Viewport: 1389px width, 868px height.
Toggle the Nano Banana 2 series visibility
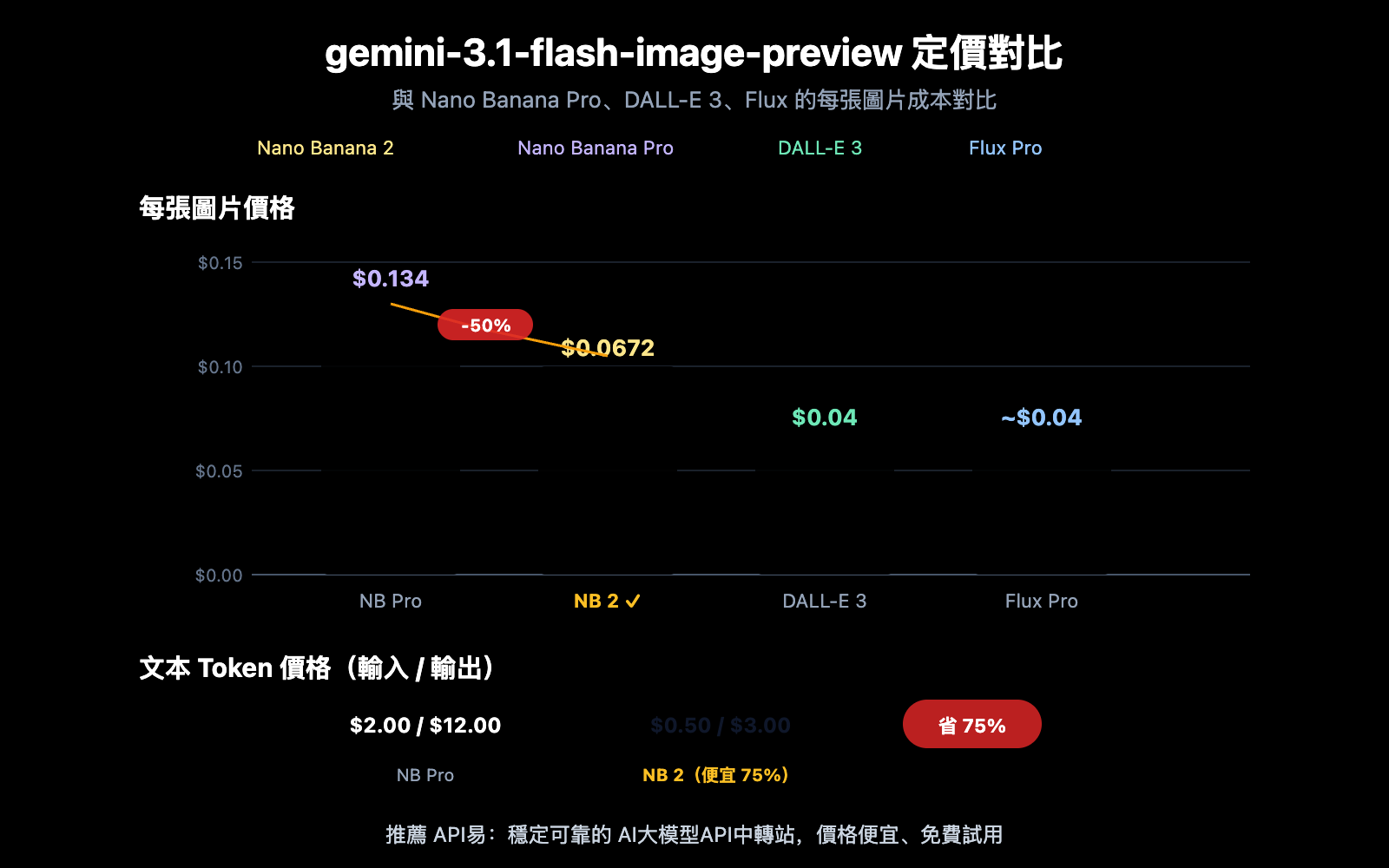pos(326,148)
